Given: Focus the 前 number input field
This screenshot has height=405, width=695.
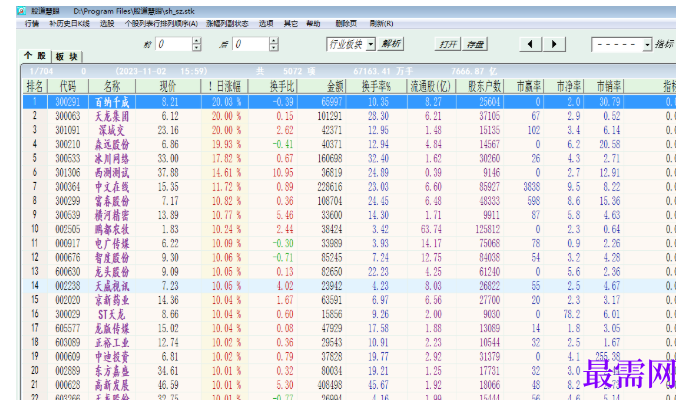Looking at the screenshot, I should click(x=174, y=44).
